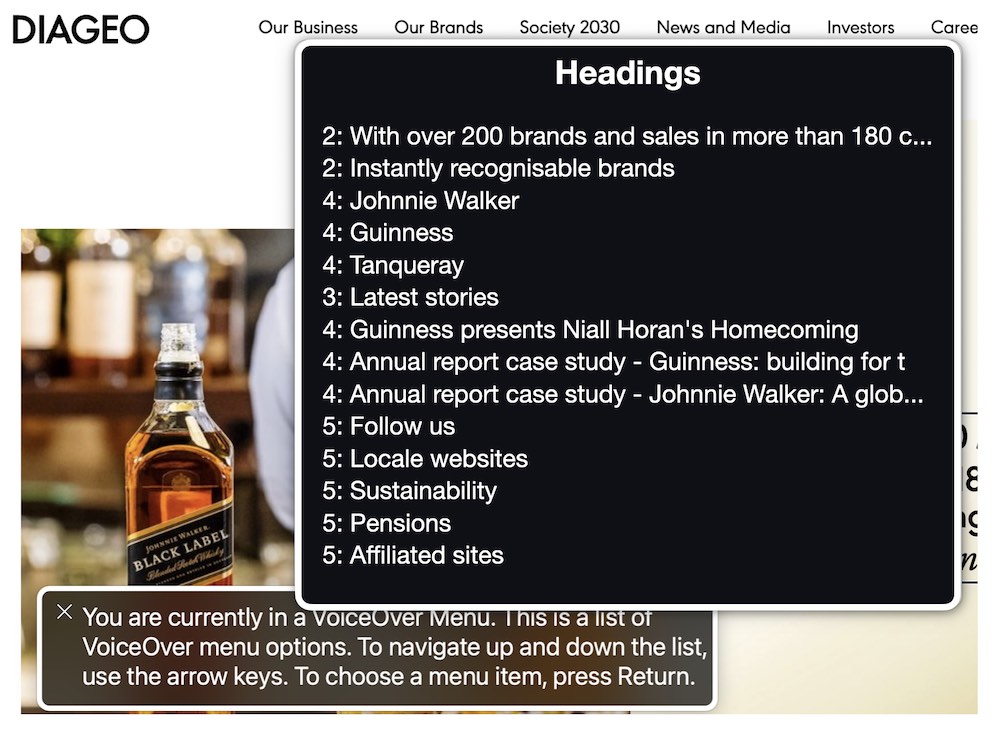Select Guinness presents Niall Horan's Homecoming

coord(590,329)
